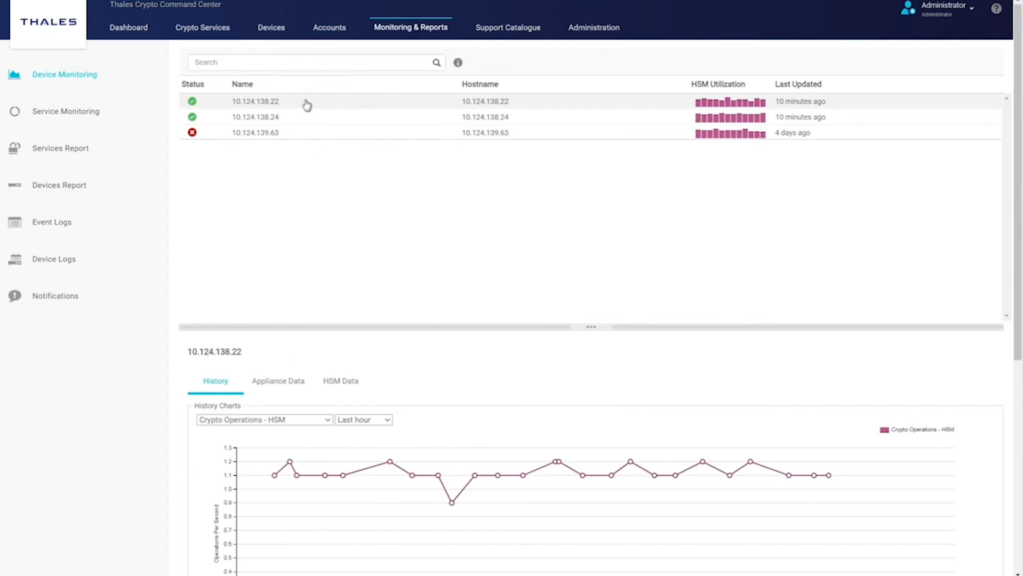Click the HSM Utilization bar for 10.124.138.22
This screenshot has height=576, width=1024.
pos(730,101)
